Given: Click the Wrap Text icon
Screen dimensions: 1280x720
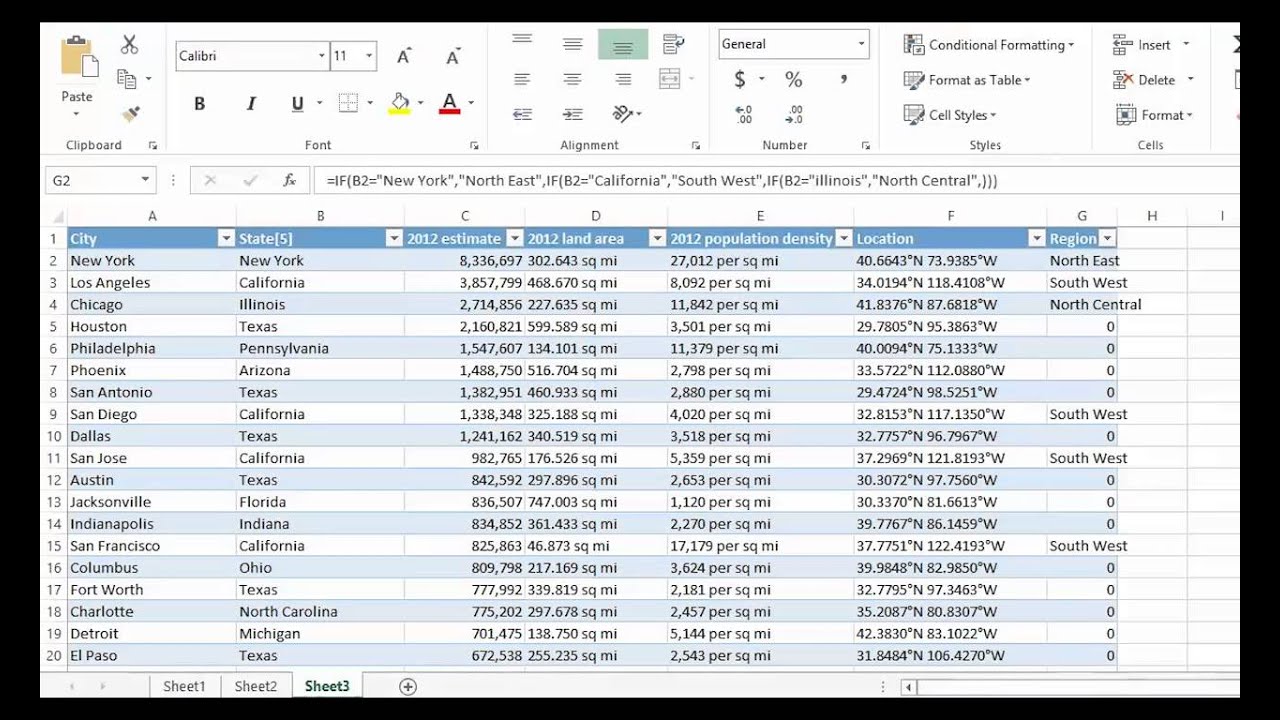Looking at the screenshot, I should (673, 44).
